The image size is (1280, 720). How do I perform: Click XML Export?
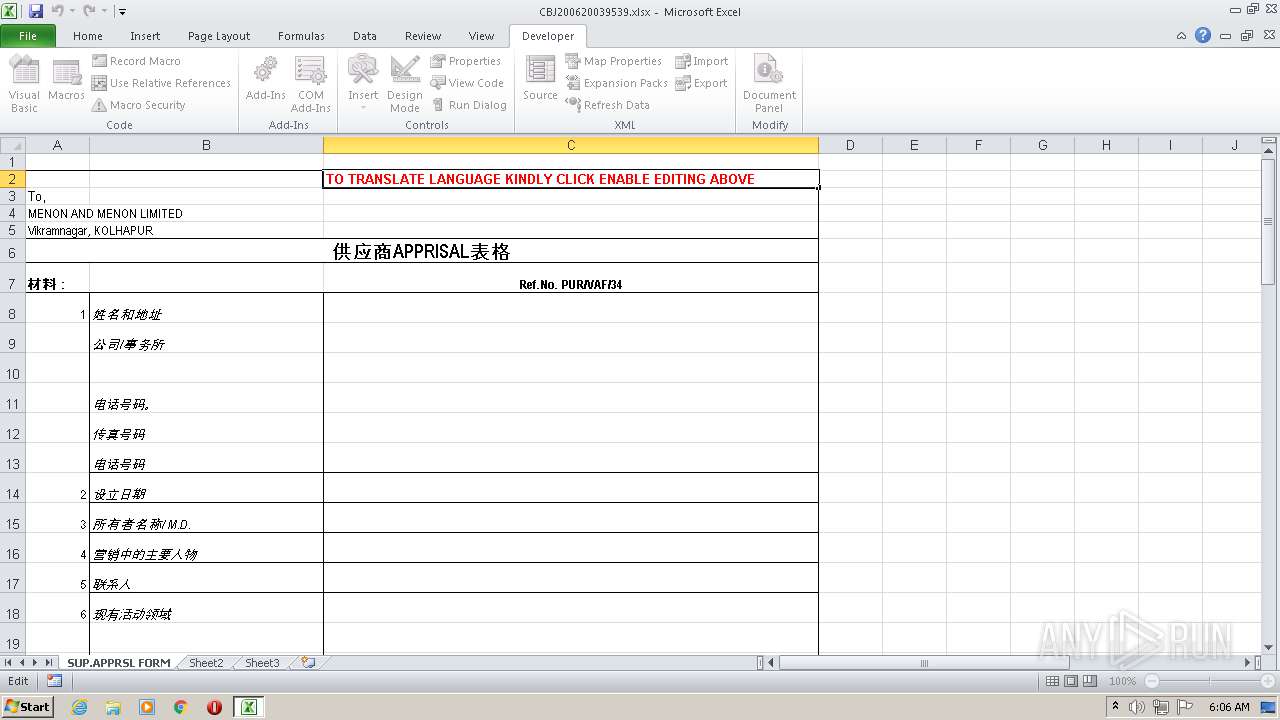click(x=701, y=83)
